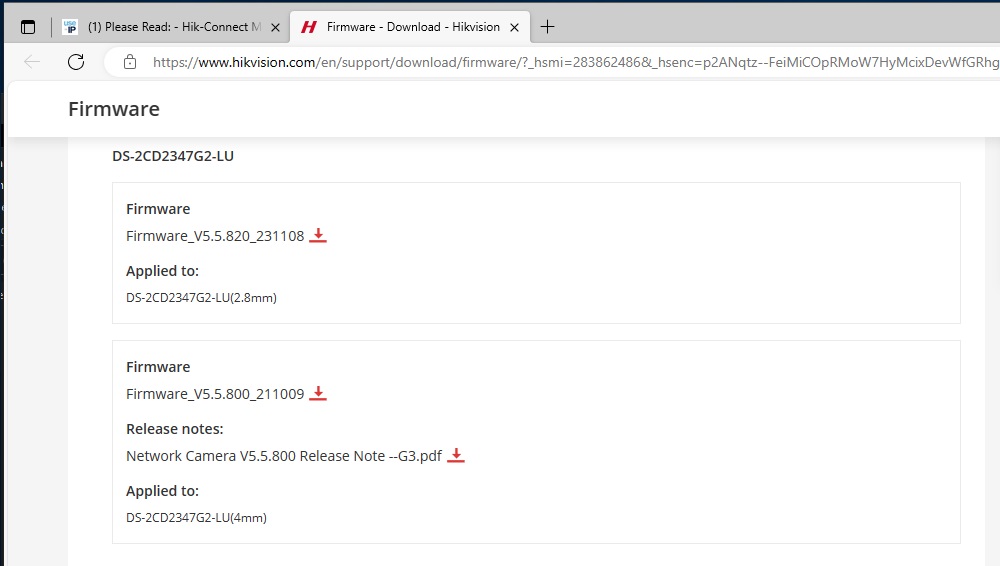This screenshot has width=1000, height=566.
Task: Select the DS-2CD2347G2-LU(2.8mm) text
Action: (202, 298)
